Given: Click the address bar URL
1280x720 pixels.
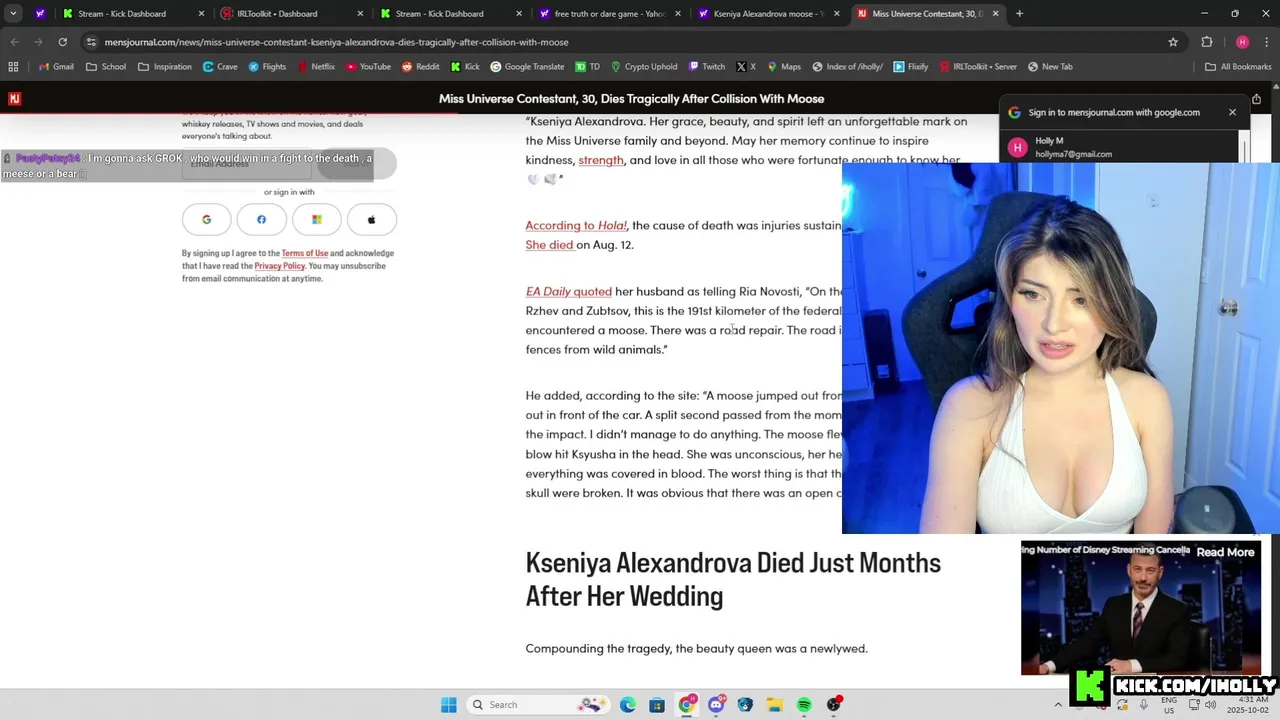Looking at the screenshot, I should tap(336, 42).
